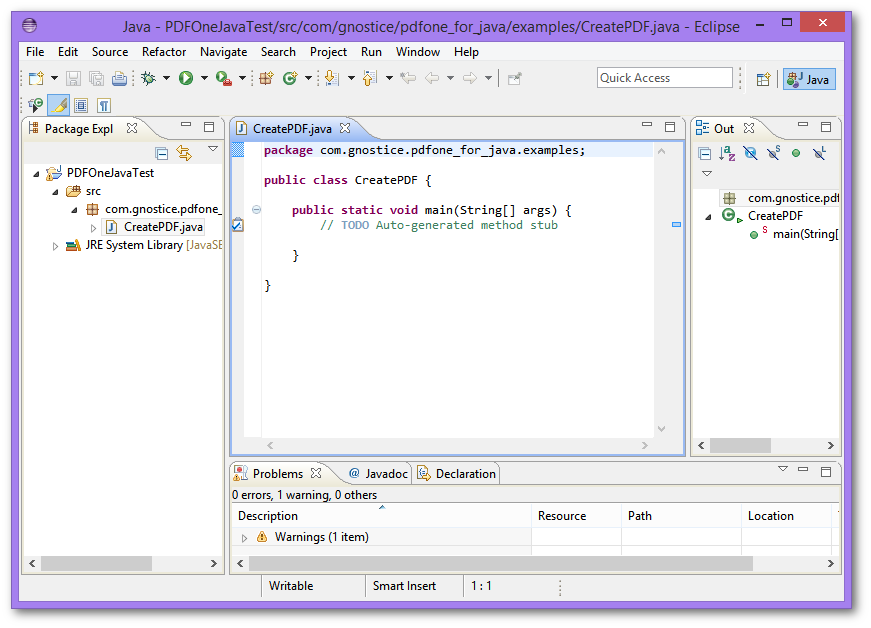Viewport: 871px width, 628px height.
Task: Open New Class dropdown arrow
Action: click(308, 78)
